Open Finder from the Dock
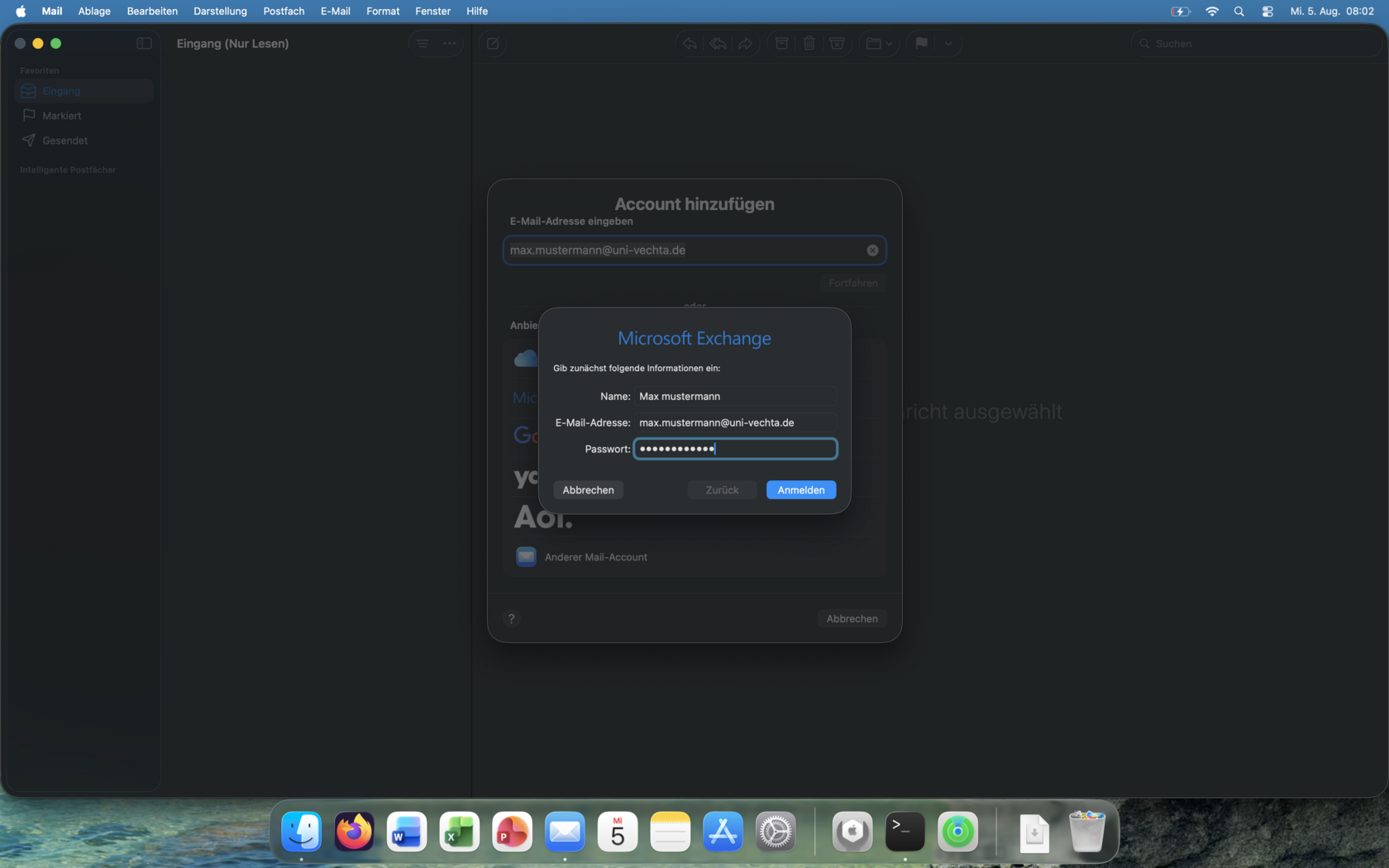This screenshot has height=868, width=1389. pos(302,832)
